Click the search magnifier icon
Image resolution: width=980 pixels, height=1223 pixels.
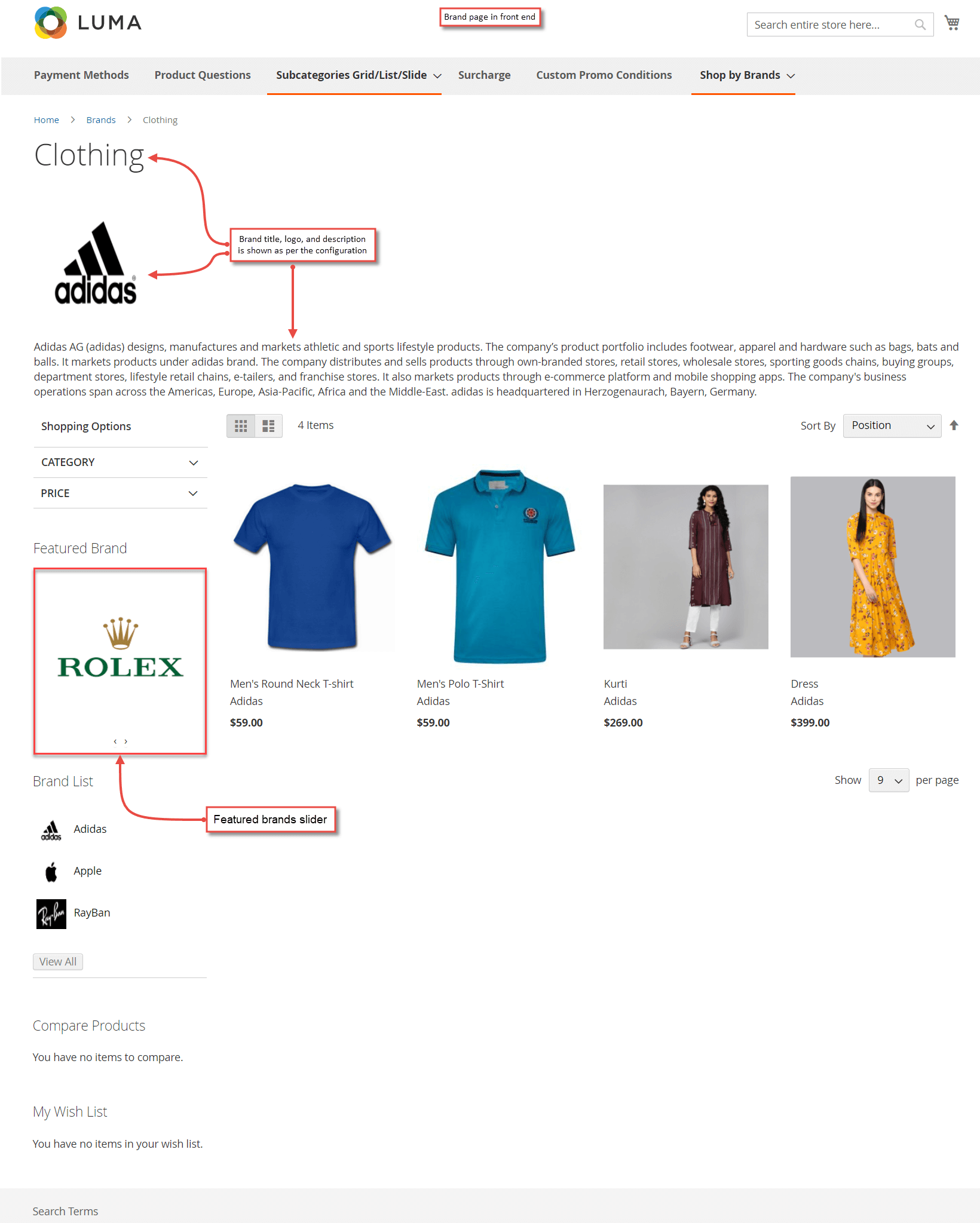click(x=920, y=24)
